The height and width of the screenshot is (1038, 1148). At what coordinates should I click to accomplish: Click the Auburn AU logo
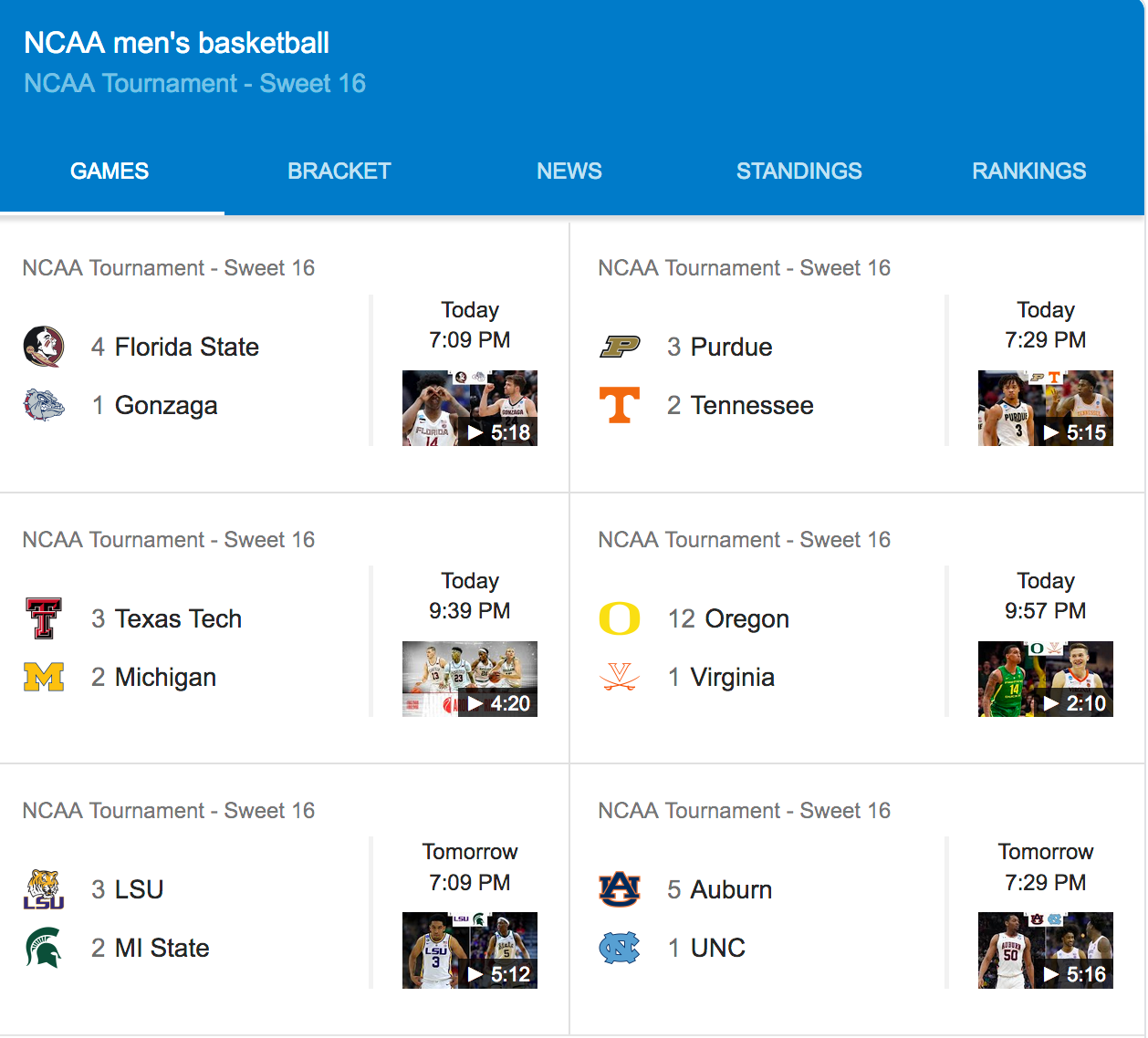point(620,889)
